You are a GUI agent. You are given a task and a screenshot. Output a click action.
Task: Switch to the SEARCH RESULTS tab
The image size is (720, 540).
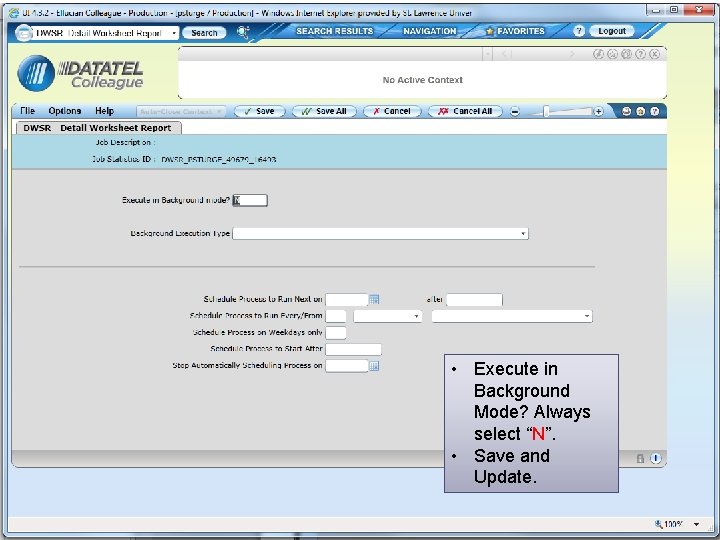point(334,31)
